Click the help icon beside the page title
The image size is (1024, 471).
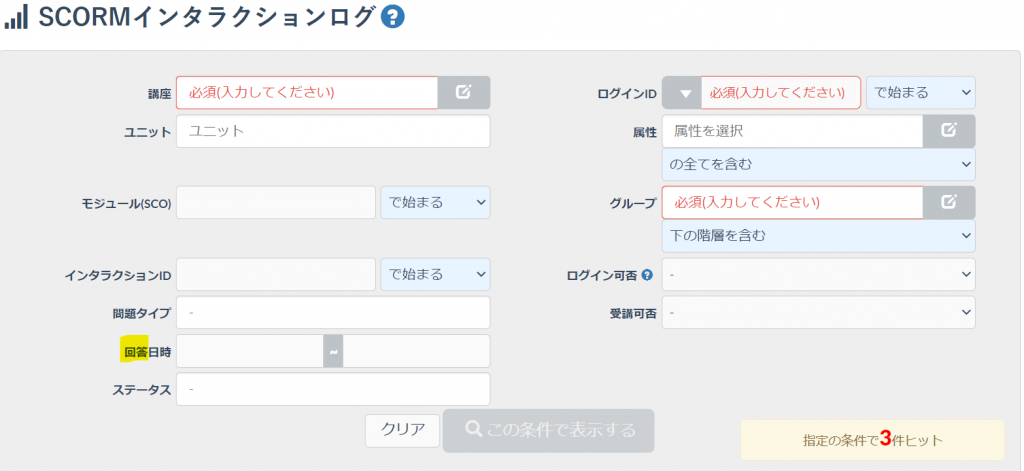[393, 18]
